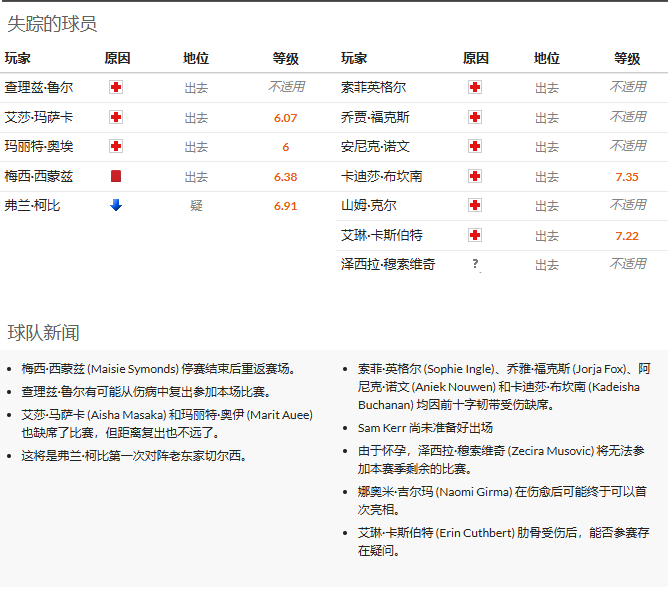The width and height of the screenshot is (668, 591).
Task: Open player 安尼克·诺文 profile link
Action: [x=375, y=147]
